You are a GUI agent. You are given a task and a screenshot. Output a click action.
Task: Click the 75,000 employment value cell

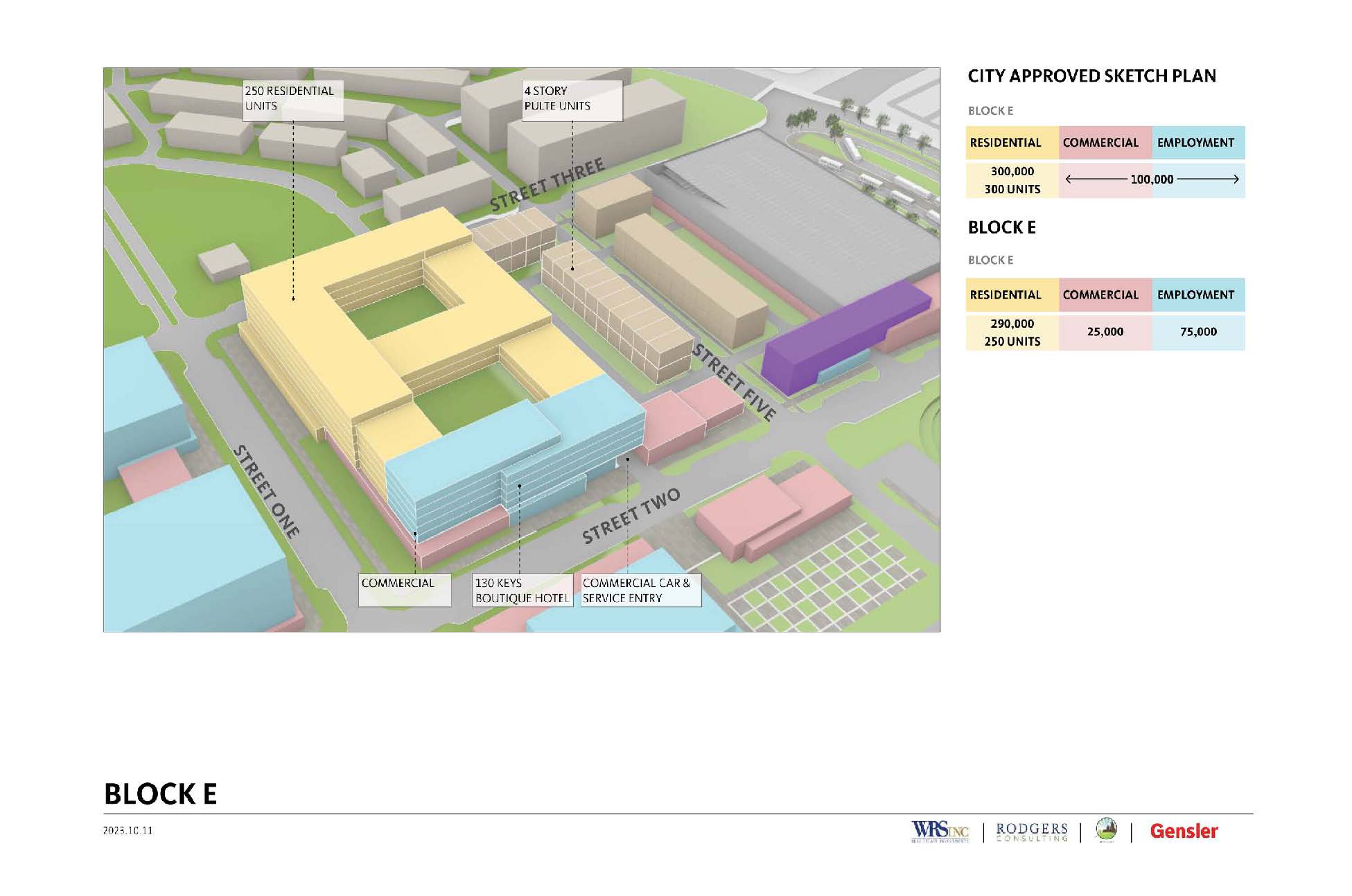pos(1198,332)
